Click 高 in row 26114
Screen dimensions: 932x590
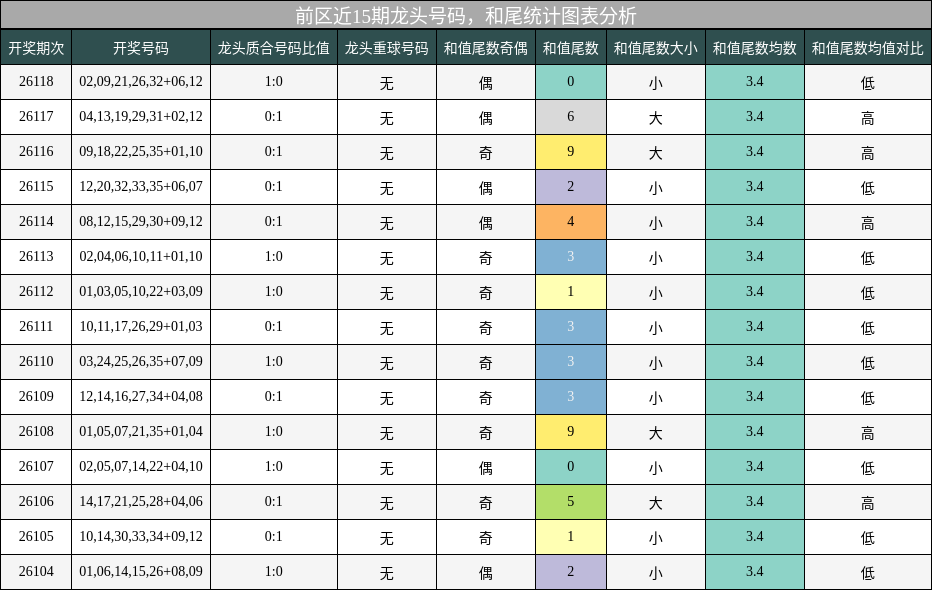[x=868, y=223]
